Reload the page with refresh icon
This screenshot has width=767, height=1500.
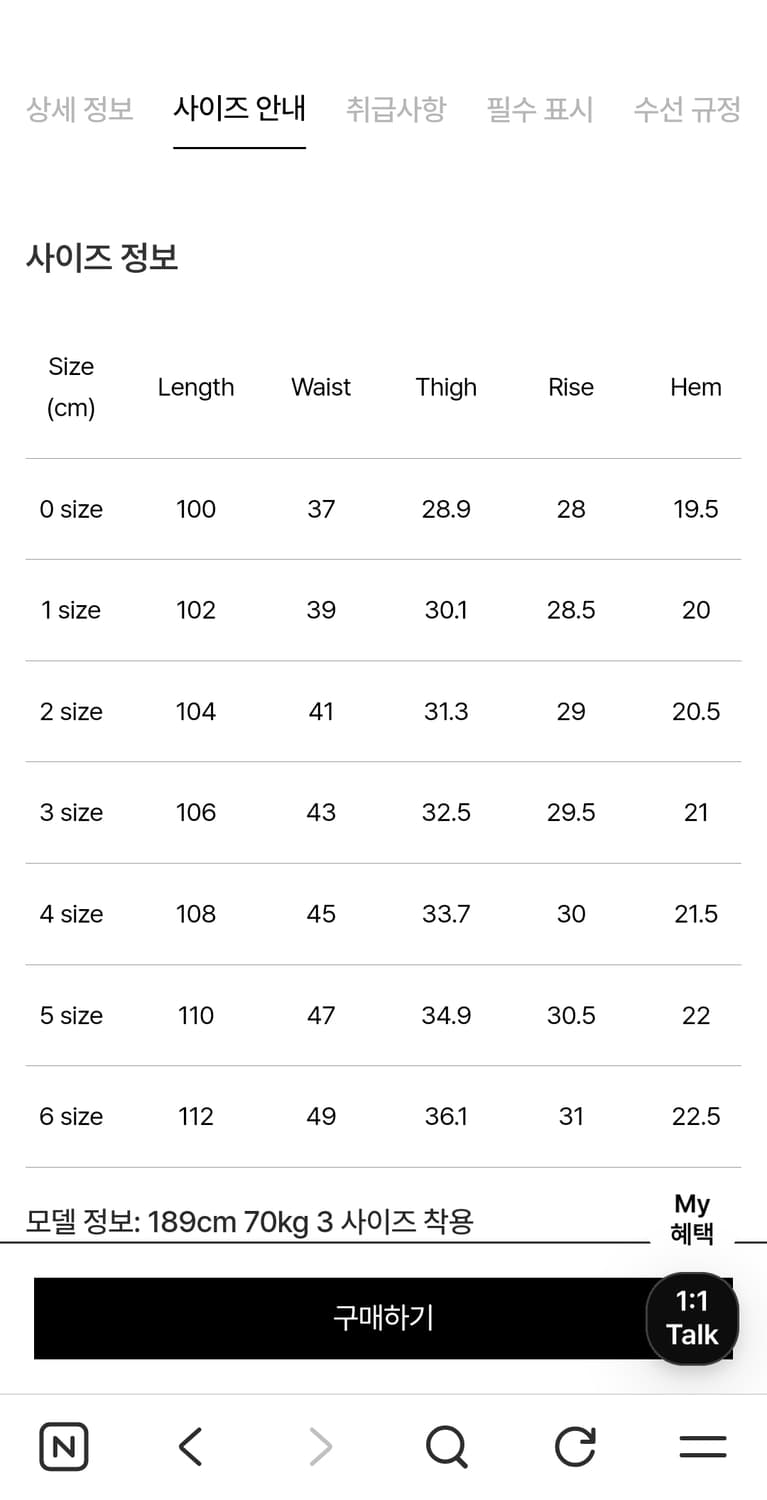pyautogui.click(x=575, y=1446)
